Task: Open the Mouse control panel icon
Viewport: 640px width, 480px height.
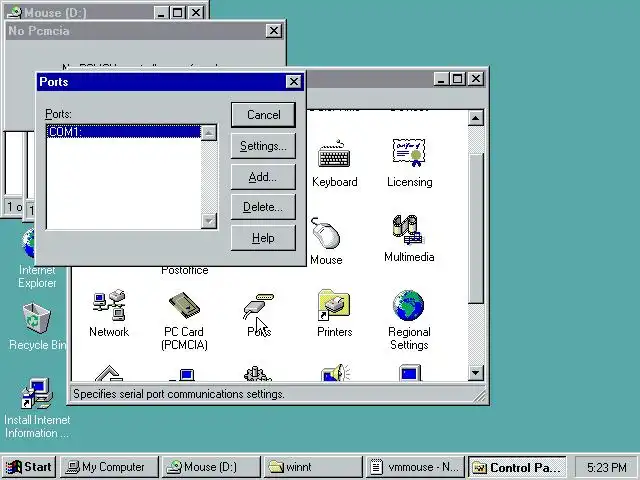Action: 326,233
